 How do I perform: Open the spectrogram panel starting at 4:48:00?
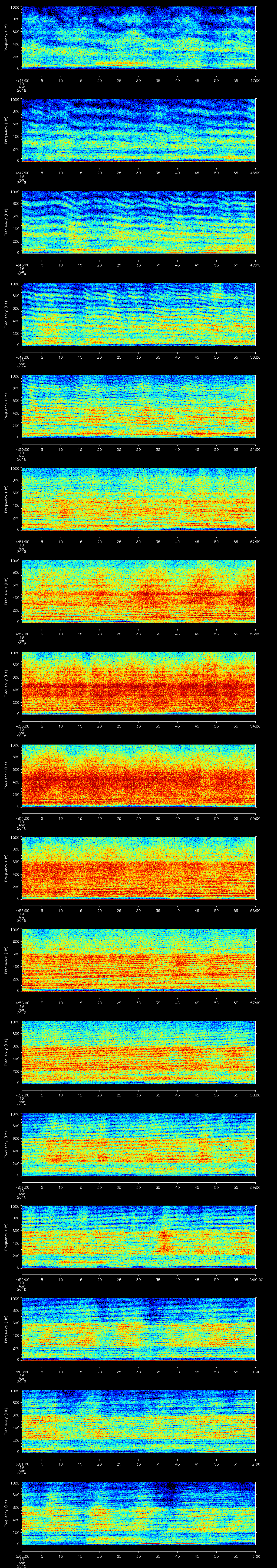(x=138, y=222)
